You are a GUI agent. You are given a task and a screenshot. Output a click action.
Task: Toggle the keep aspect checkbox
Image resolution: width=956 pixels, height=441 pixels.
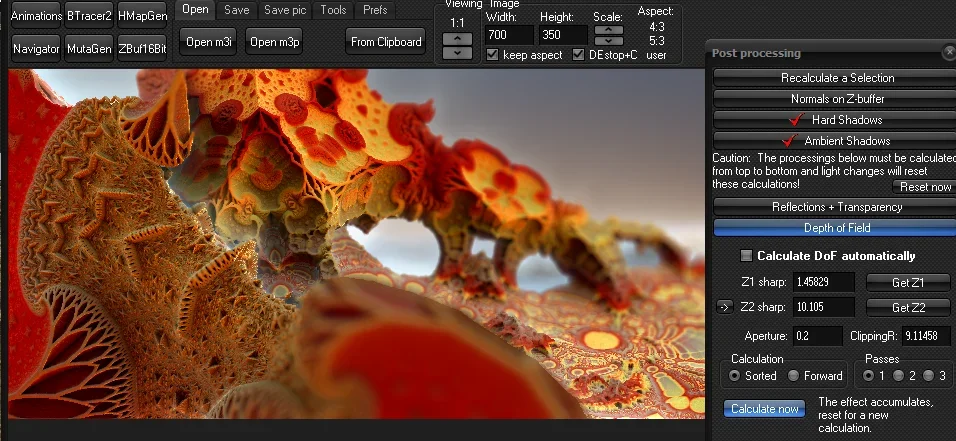point(492,55)
